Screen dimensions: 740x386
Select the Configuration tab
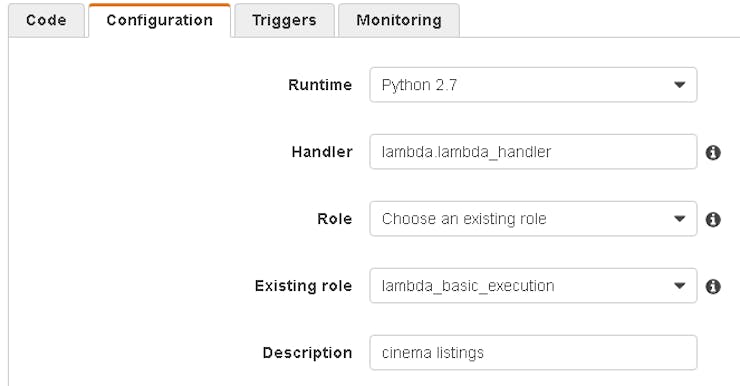point(160,20)
